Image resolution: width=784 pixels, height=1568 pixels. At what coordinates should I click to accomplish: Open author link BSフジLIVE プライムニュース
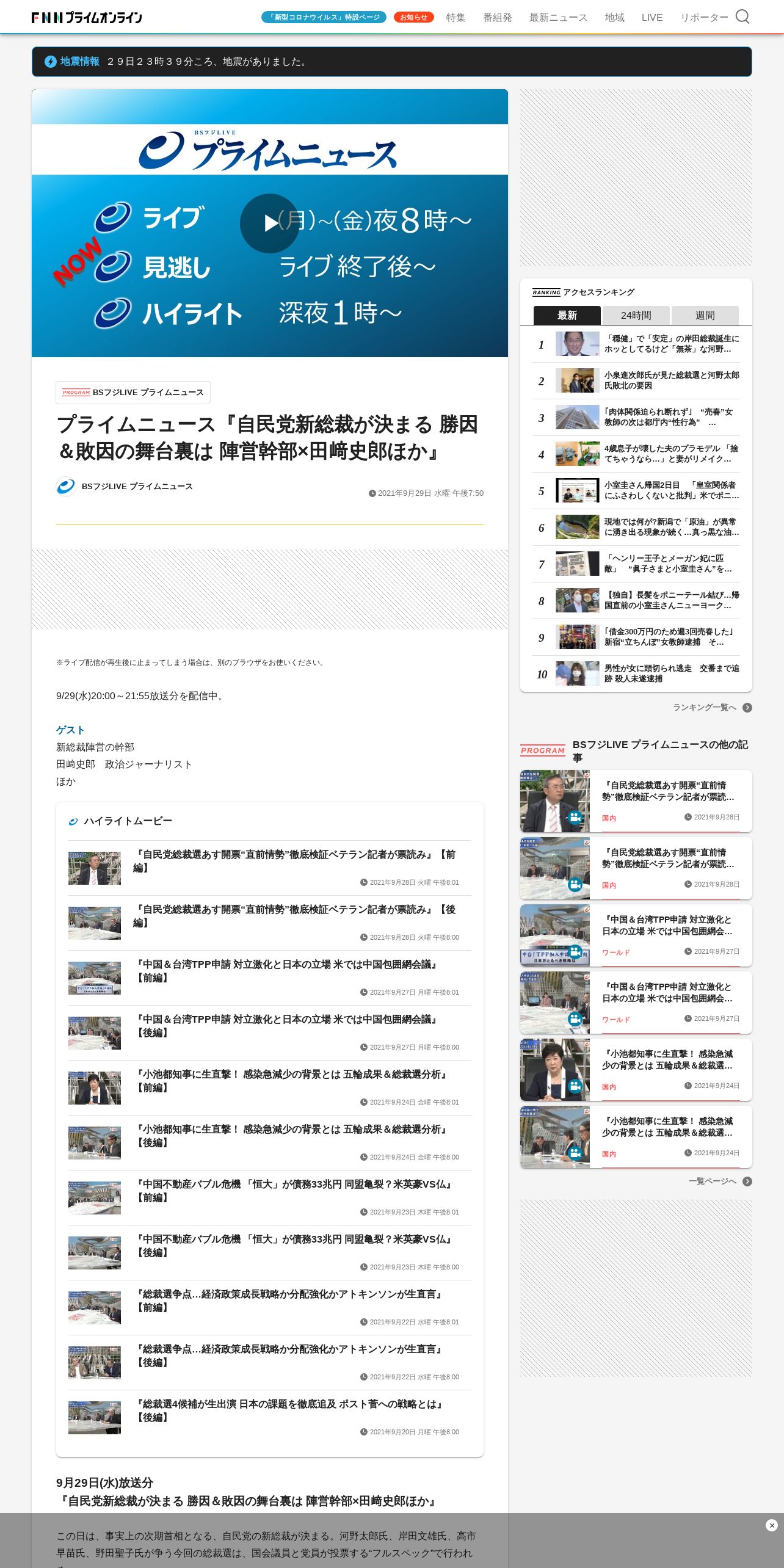137,487
